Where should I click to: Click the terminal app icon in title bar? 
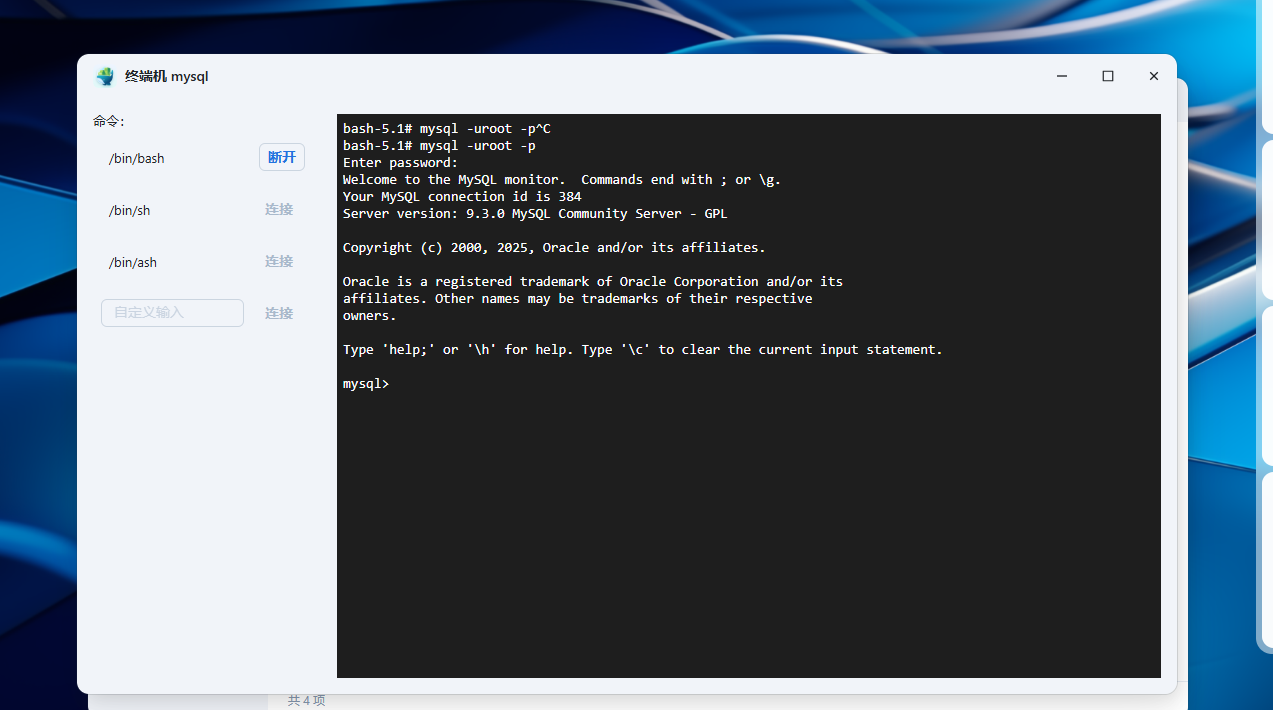pos(105,77)
